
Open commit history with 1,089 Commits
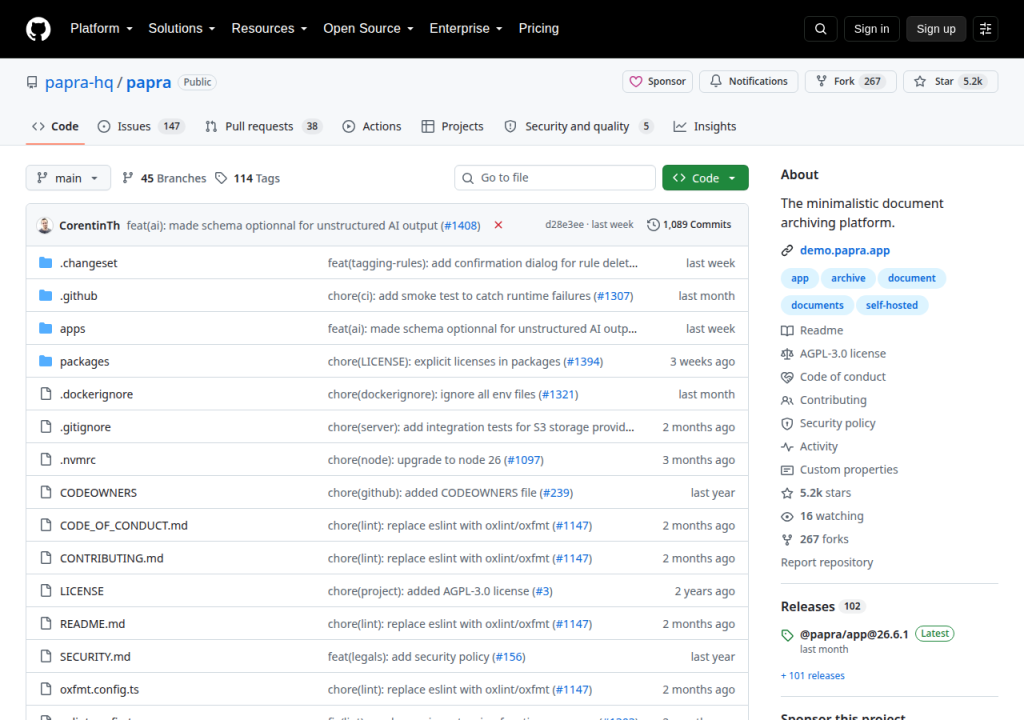689,225
